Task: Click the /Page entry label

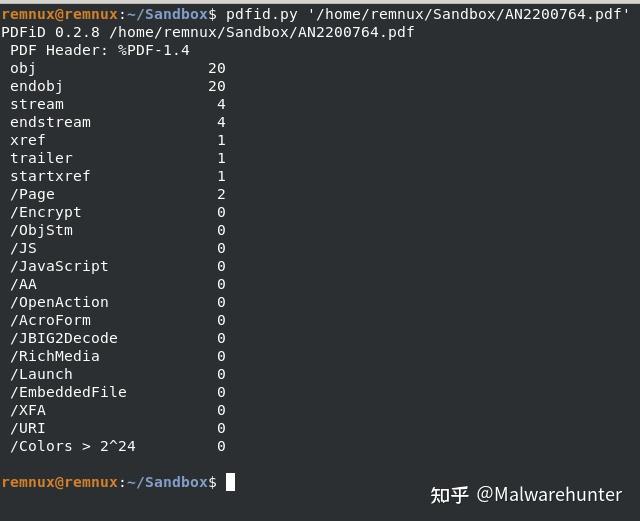Action: (32, 194)
